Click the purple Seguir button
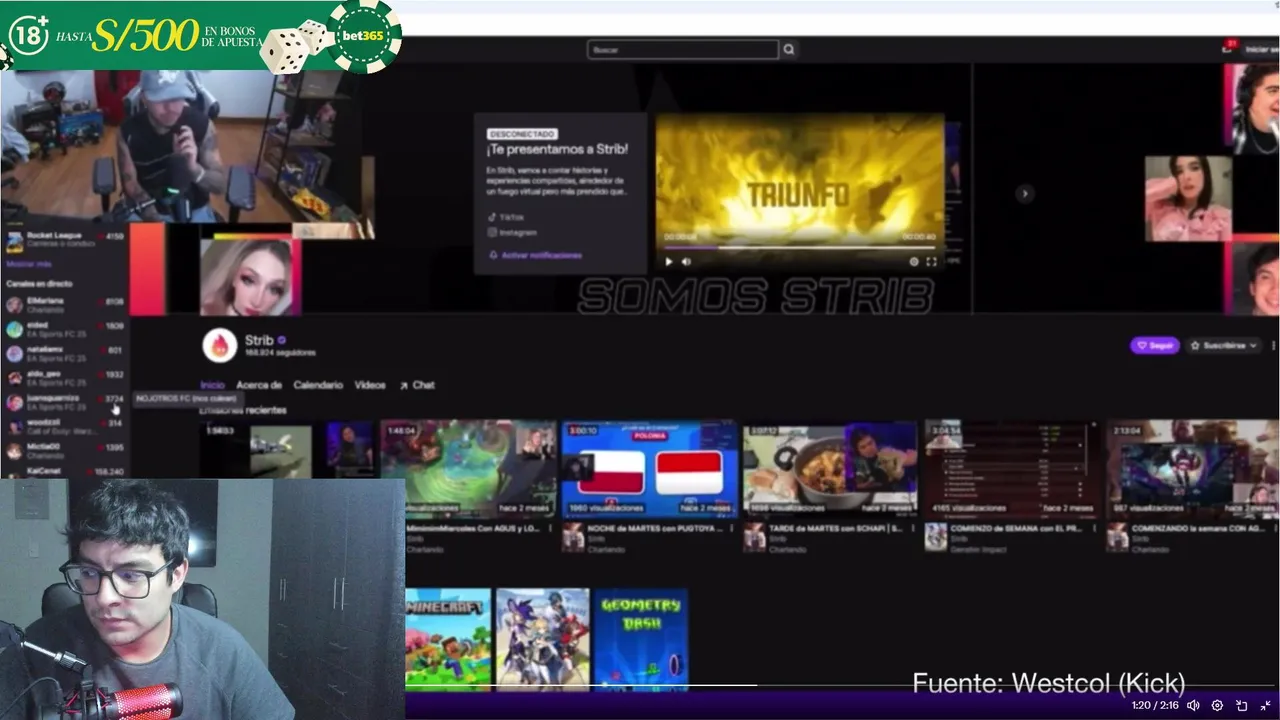 point(1155,345)
